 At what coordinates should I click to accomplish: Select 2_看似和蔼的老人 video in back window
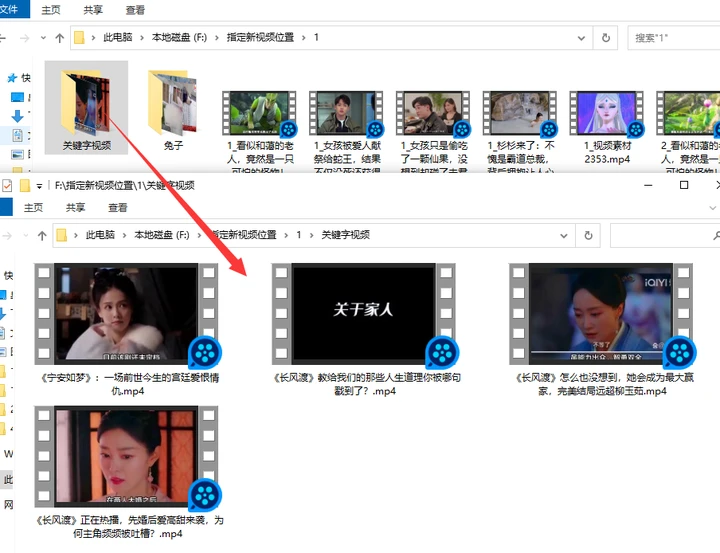click(689, 131)
